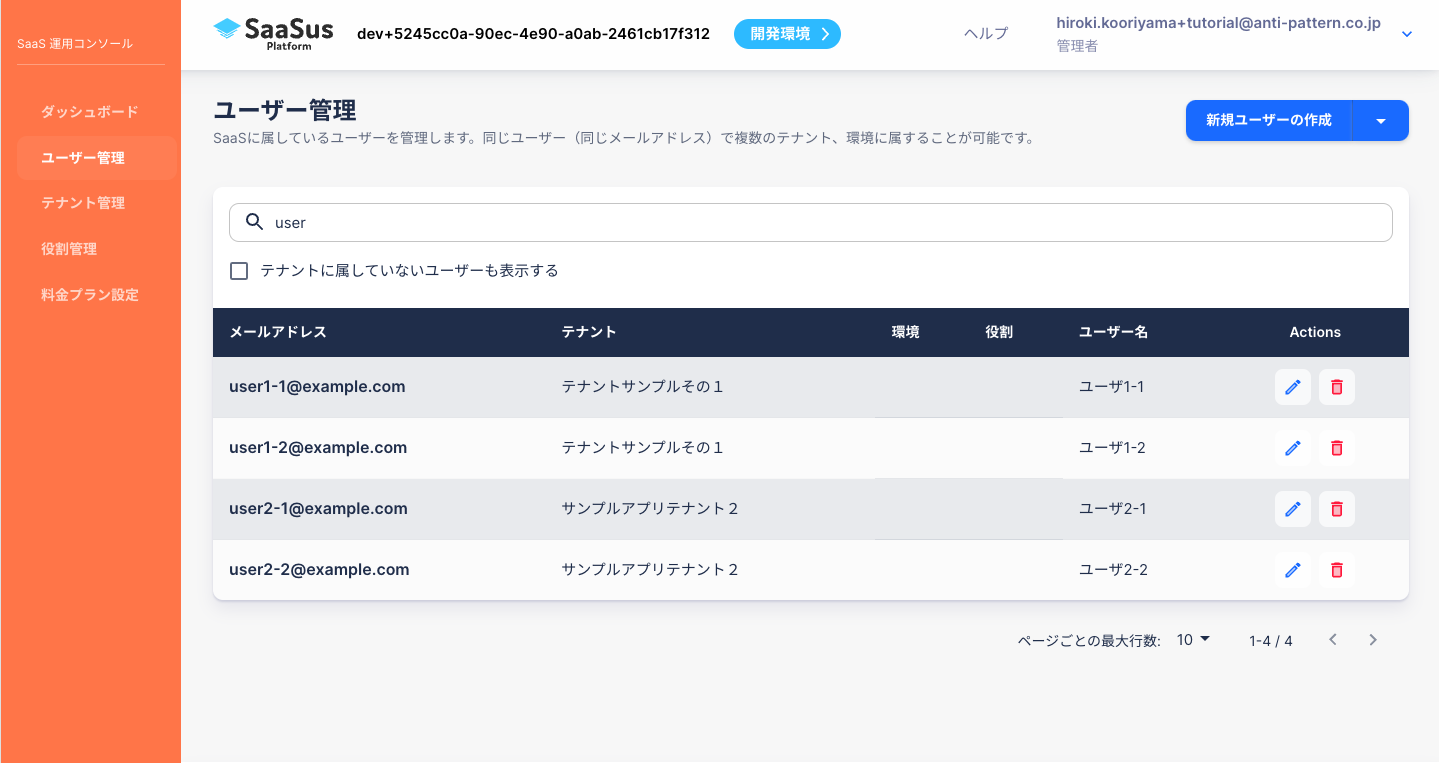Edit user2-1@example.com with pencil icon
This screenshot has width=1439, height=763.
(x=1293, y=509)
